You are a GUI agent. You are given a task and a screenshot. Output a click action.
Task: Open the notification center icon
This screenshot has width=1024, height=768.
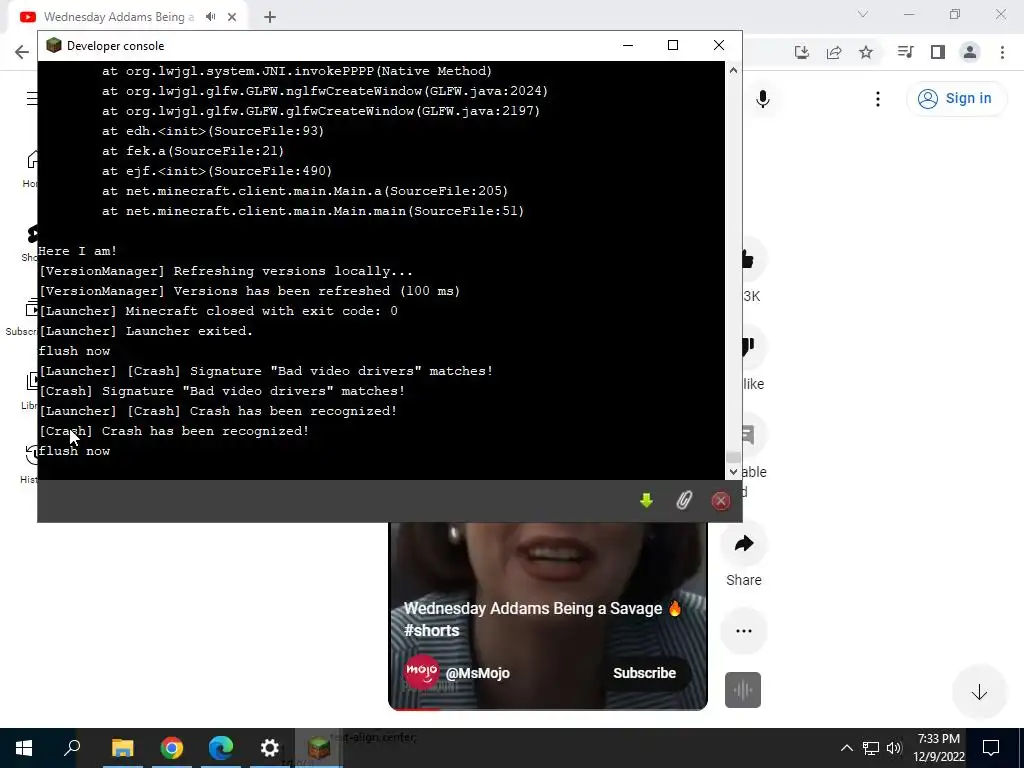(x=991, y=748)
